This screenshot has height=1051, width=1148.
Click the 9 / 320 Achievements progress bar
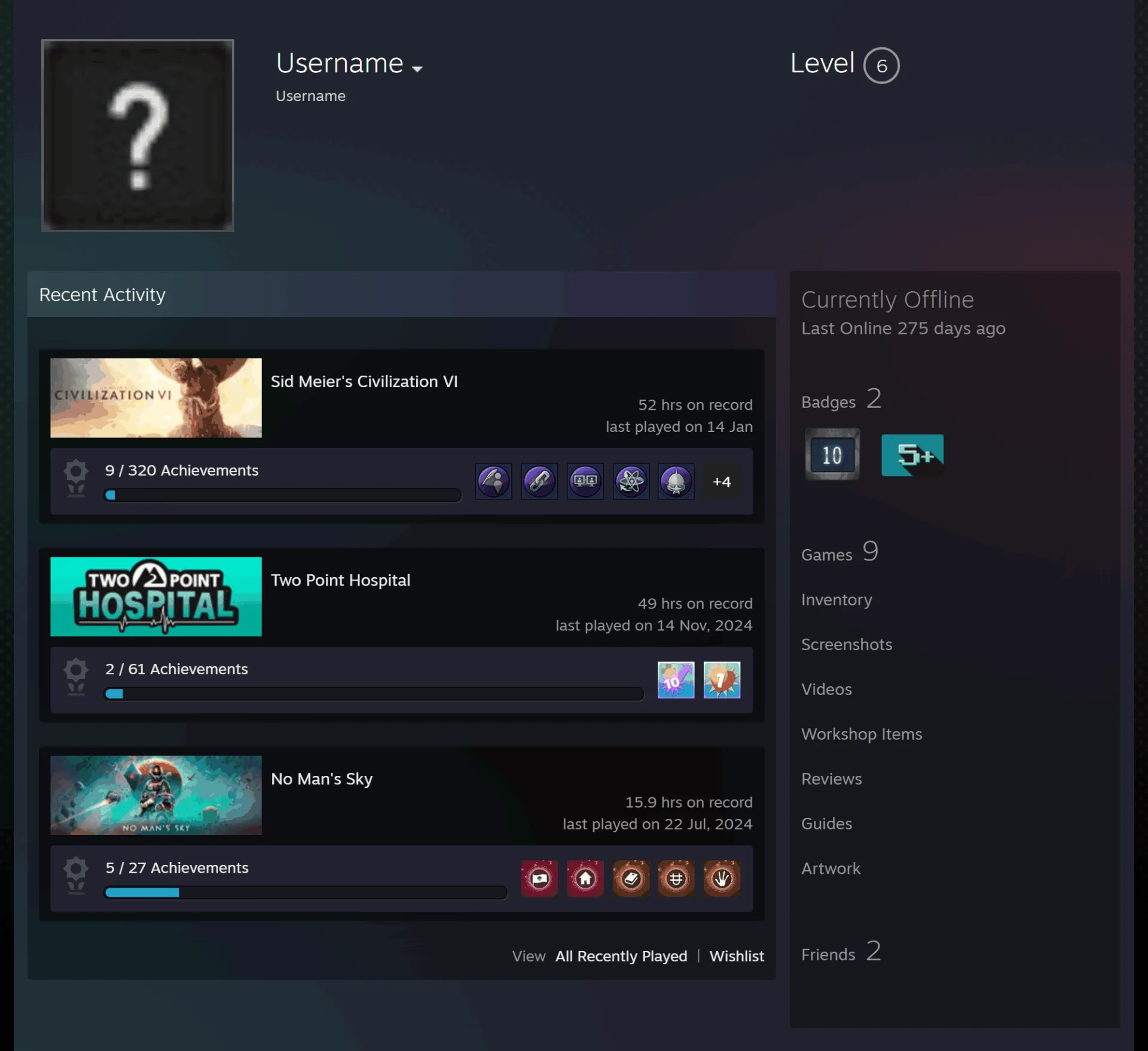point(283,495)
